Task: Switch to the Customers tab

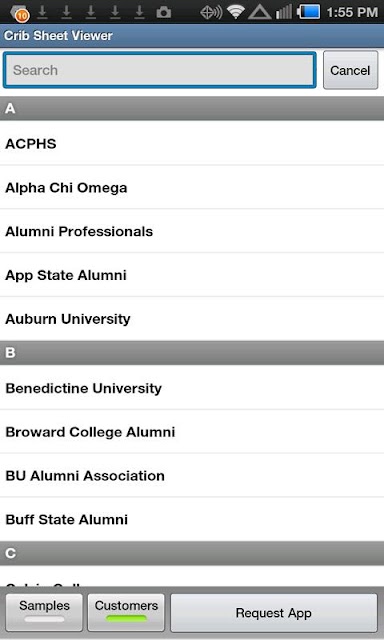Action: pyautogui.click(x=126, y=612)
